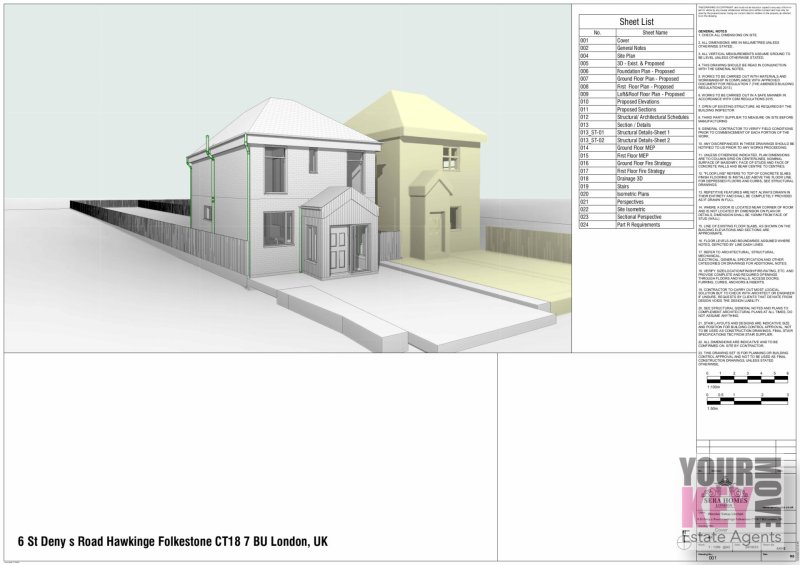Select the "Cover" row in Sheet List
Image resolution: width=800 pixels, height=565 pixels.
(636, 40)
